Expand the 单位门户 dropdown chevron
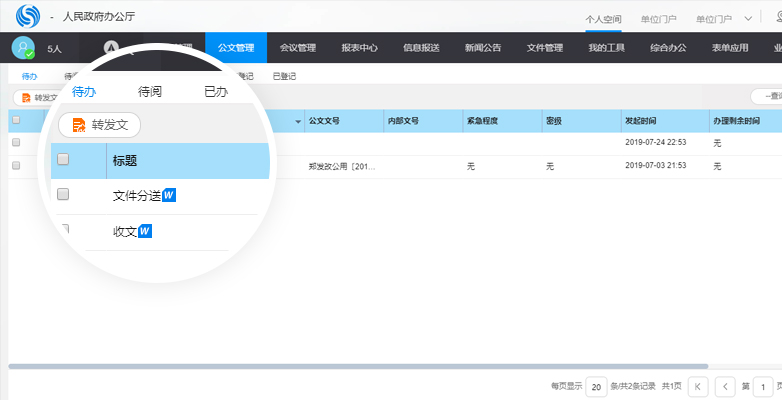Image resolution: width=782 pixels, height=400 pixels. [749, 18]
